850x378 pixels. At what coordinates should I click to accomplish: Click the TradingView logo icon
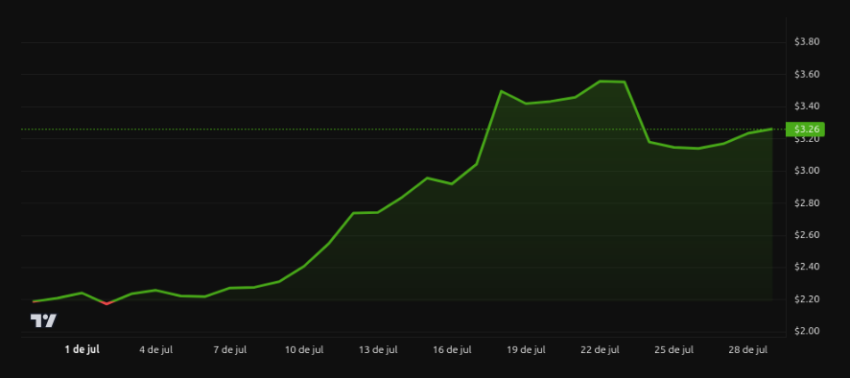tap(43, 321)
